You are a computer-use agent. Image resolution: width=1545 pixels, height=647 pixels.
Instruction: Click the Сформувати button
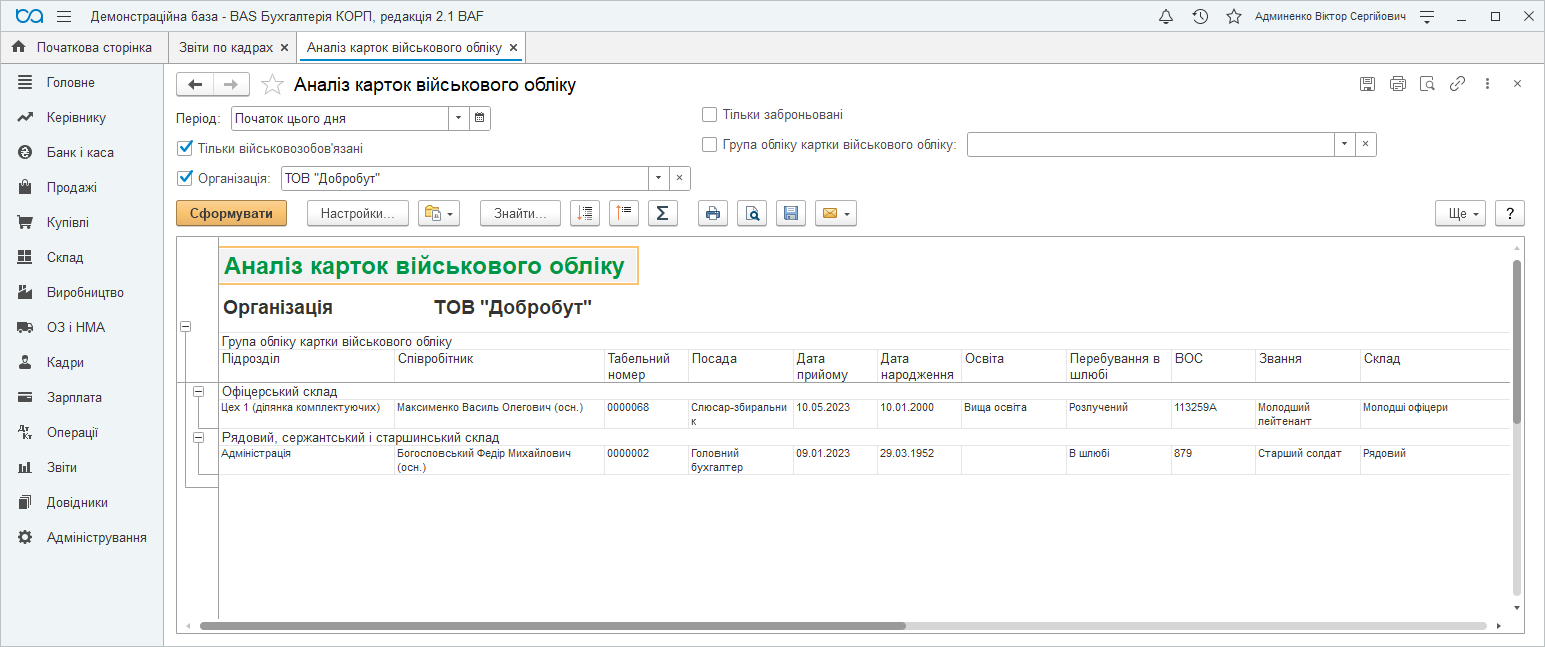point(231,213)
